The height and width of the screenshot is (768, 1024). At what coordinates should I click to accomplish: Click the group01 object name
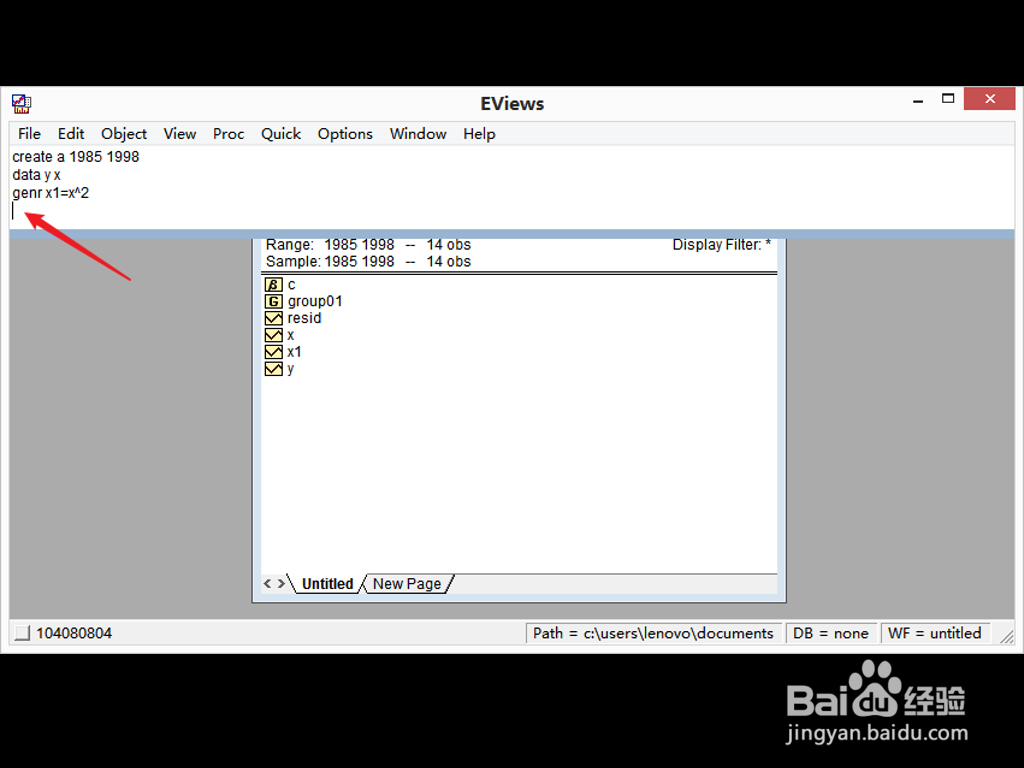pos(315,301)
